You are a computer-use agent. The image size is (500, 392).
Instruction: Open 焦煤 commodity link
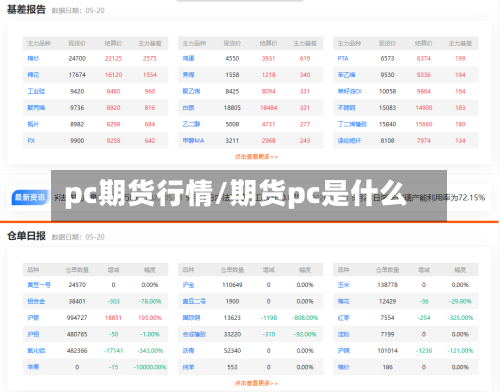click(188, 75)
